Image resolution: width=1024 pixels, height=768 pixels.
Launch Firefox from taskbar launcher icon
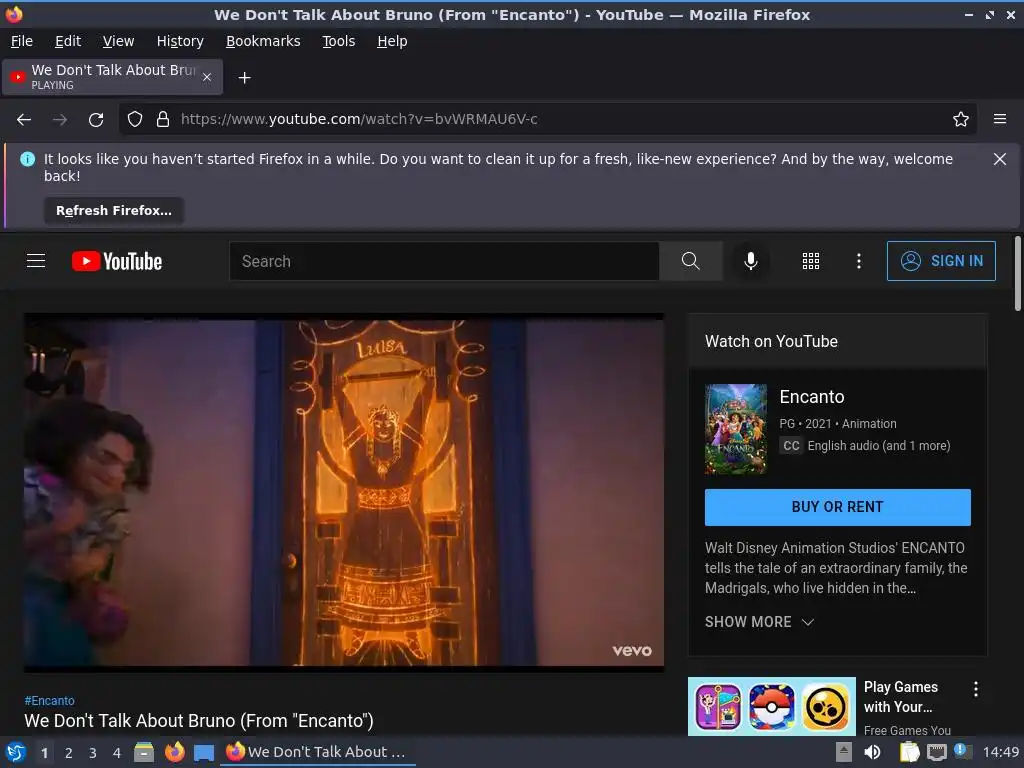pos(174,752)
